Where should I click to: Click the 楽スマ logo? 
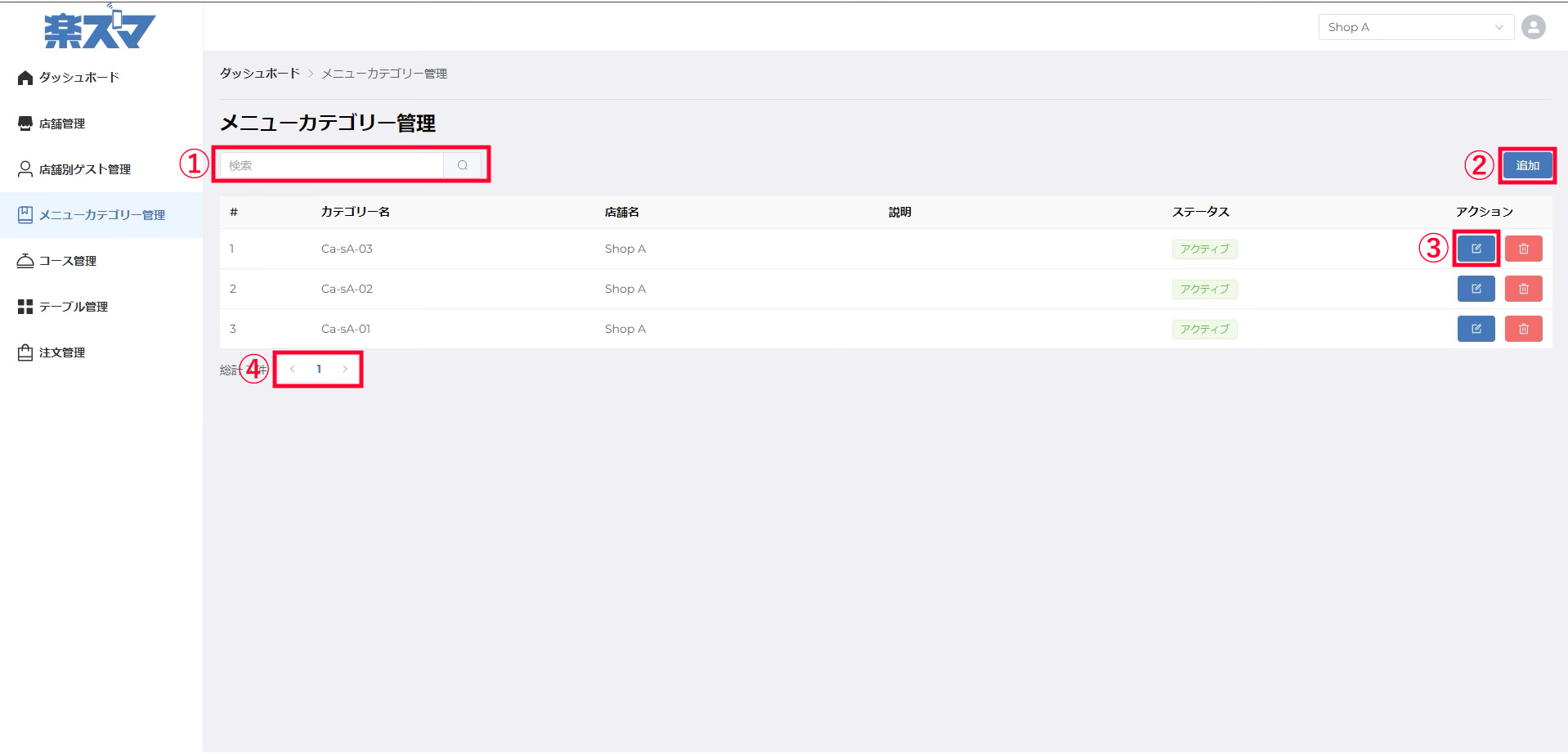(x=100, y=29)
